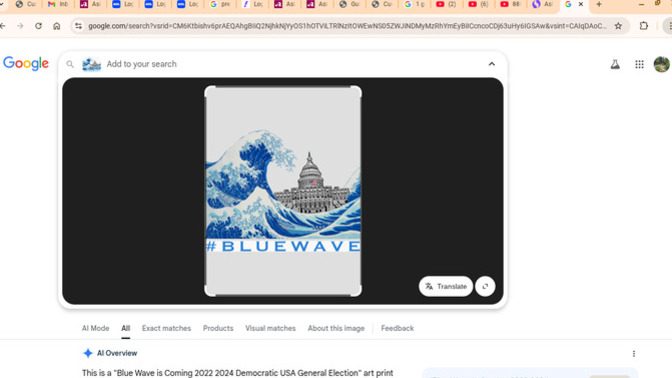This screenshot has height=378, width=672.
Task: Click the image thumbnail in search box
Action: [91, 64]
